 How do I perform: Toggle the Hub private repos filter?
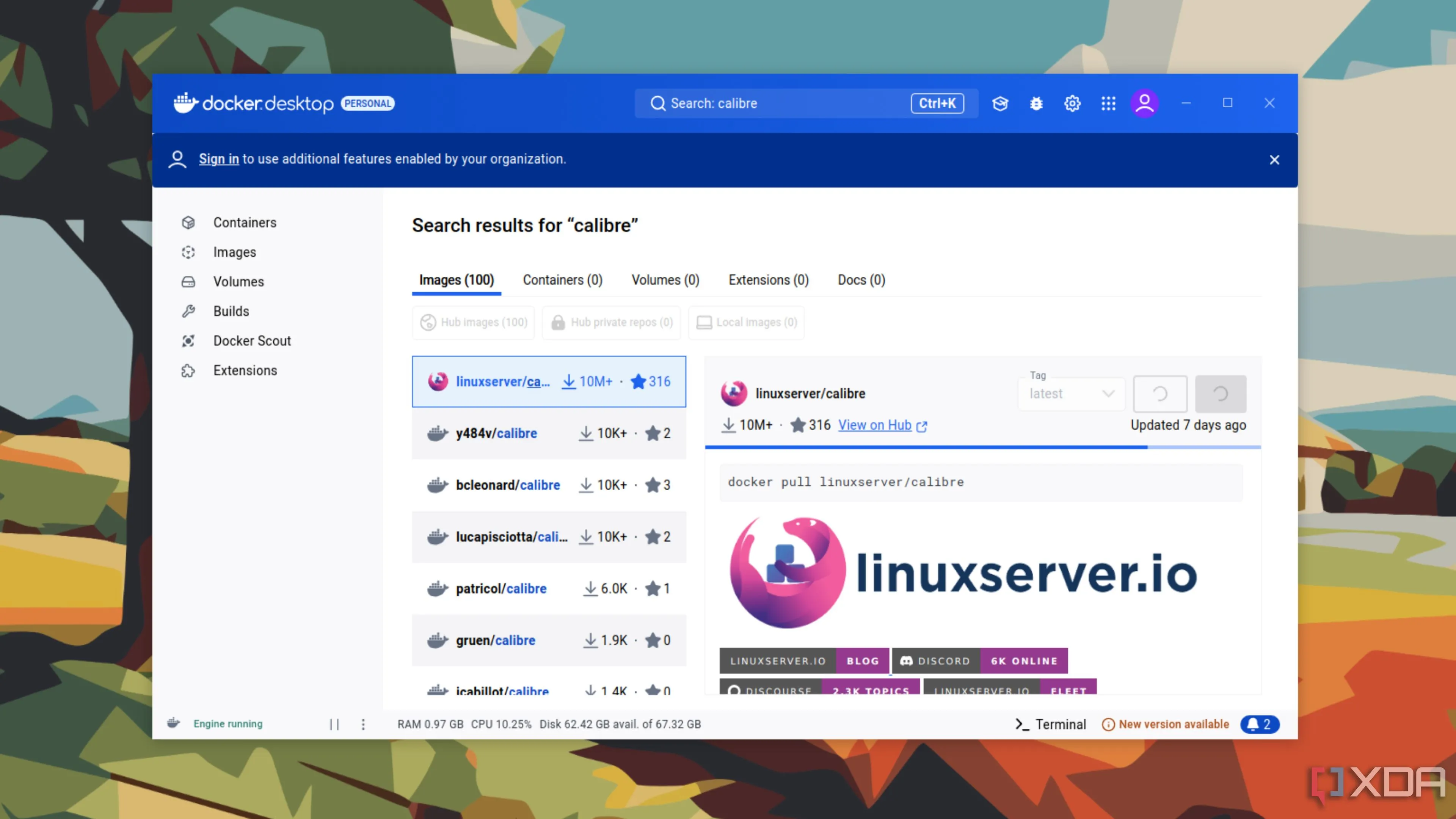click(612, 322)
